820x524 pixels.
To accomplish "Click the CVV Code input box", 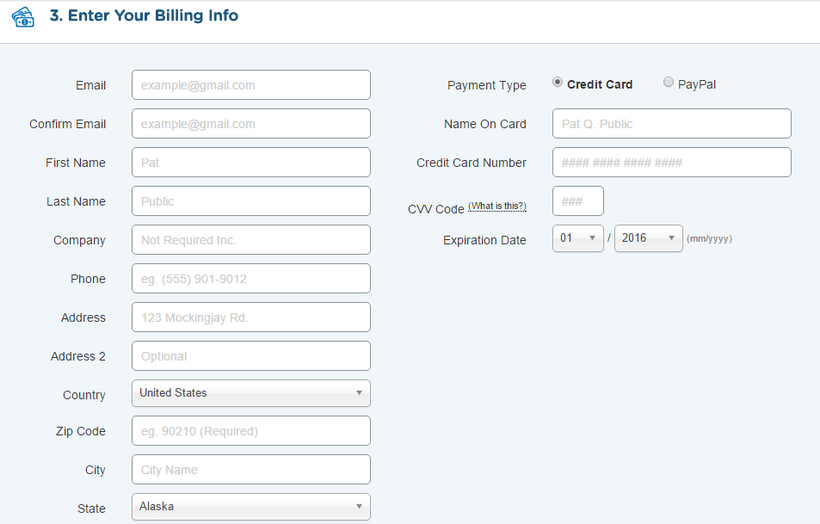I will click(x=578, y=201).
